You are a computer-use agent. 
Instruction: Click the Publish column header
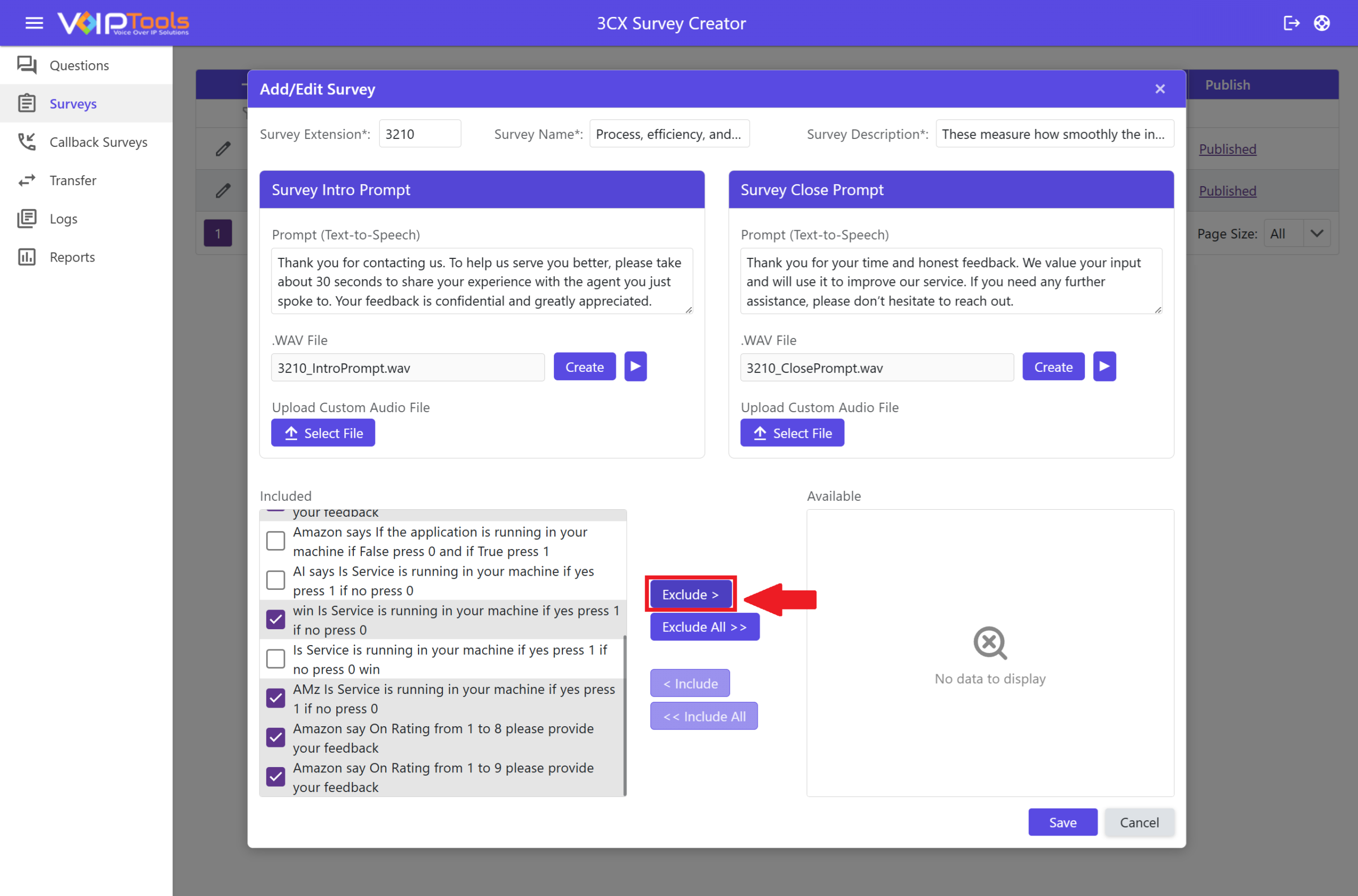tap(1227, 84)
